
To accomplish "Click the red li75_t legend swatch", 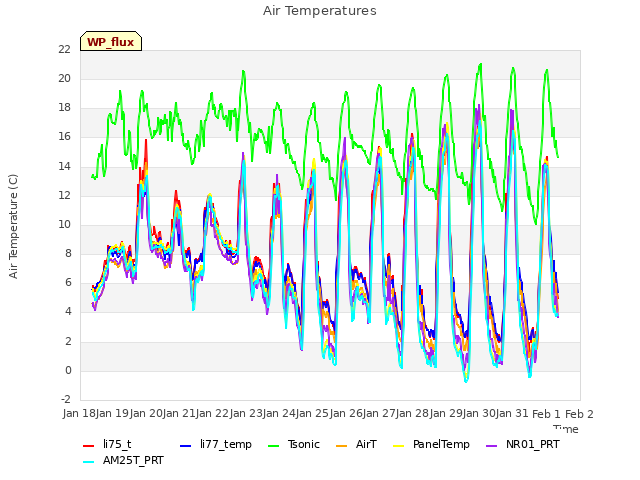I will (x=89, y=446).
